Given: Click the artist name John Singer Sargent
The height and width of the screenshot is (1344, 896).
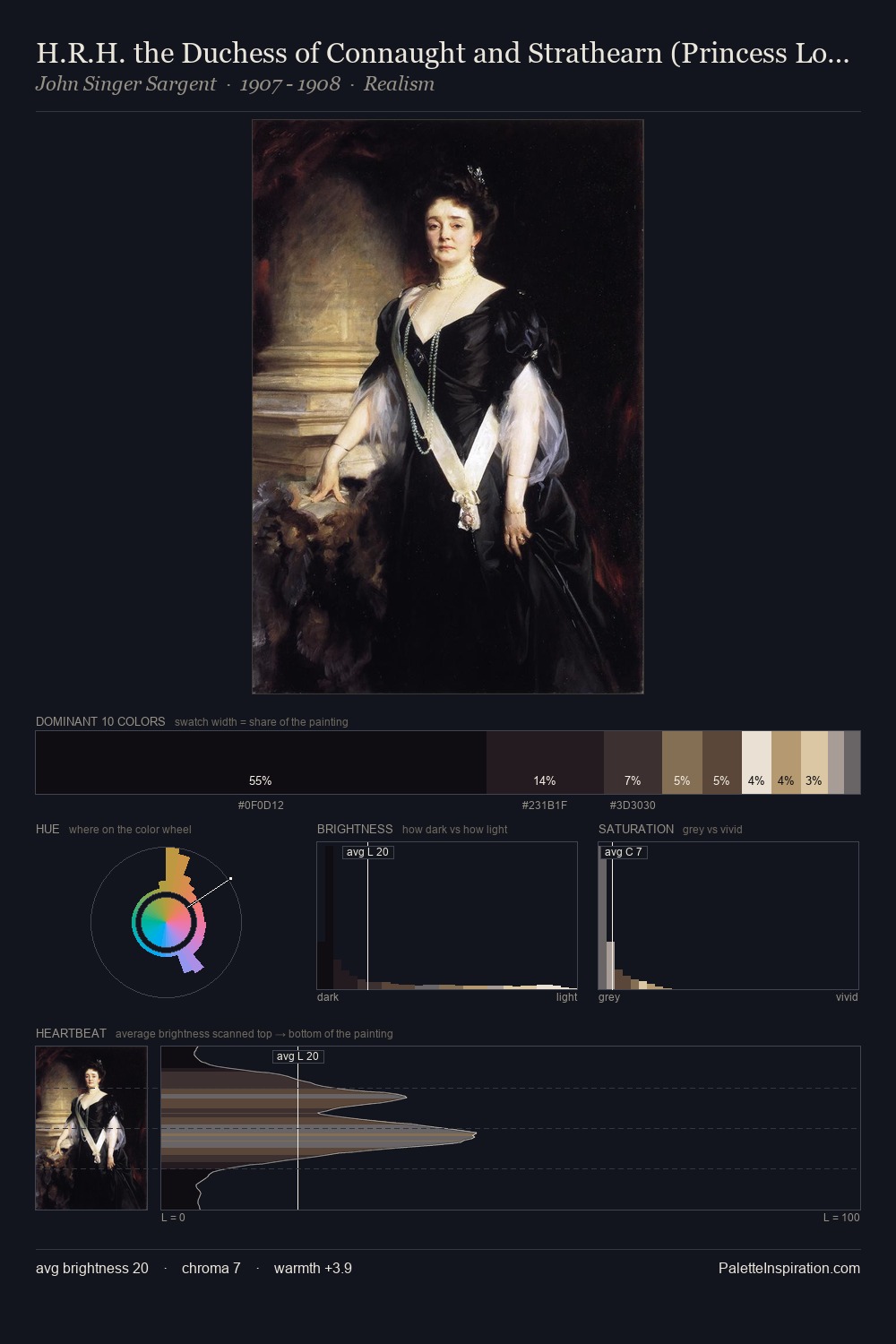Looking at the screenshot, I should coord(125,84).
